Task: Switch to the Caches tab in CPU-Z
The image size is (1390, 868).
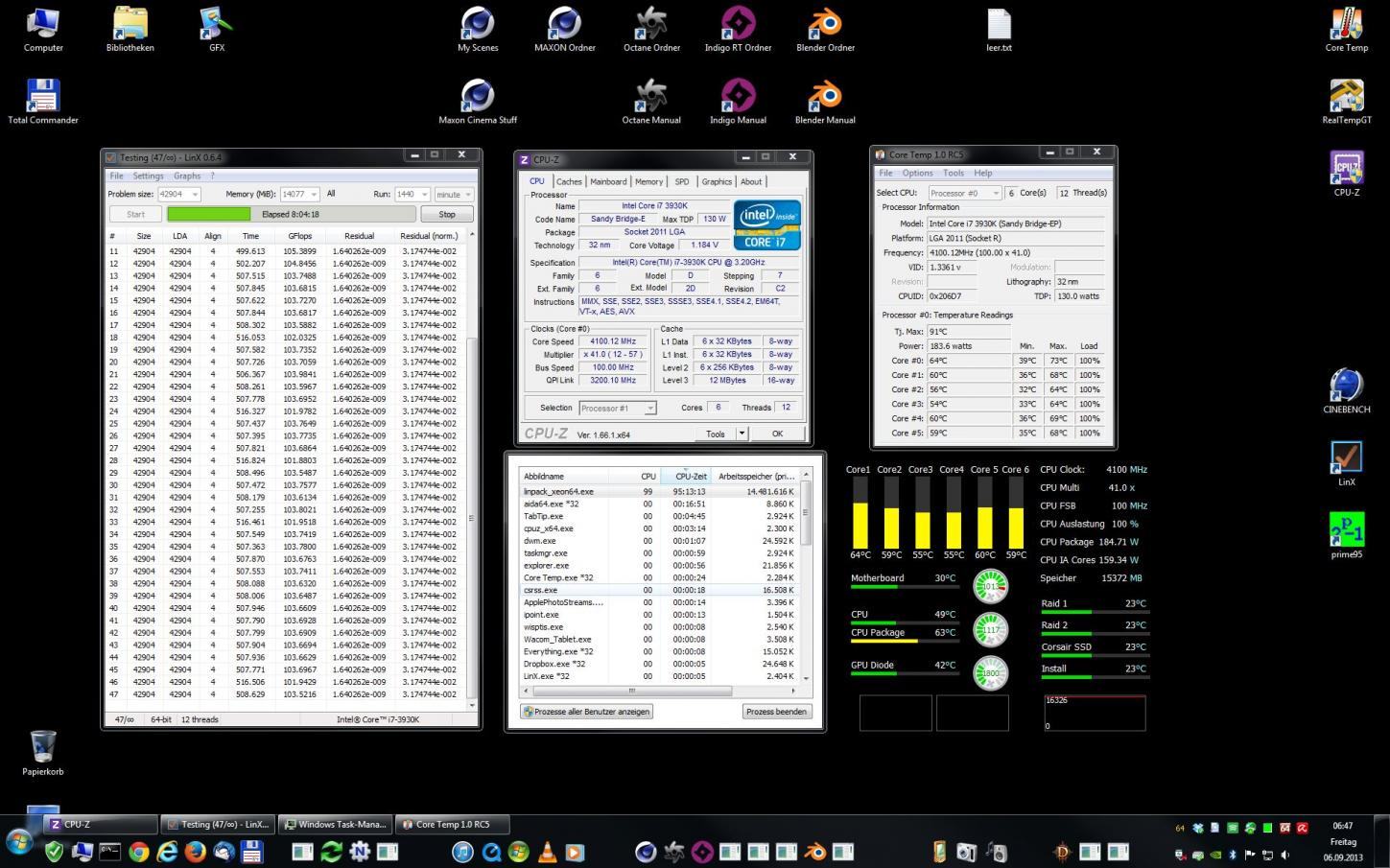Action: 569,181
